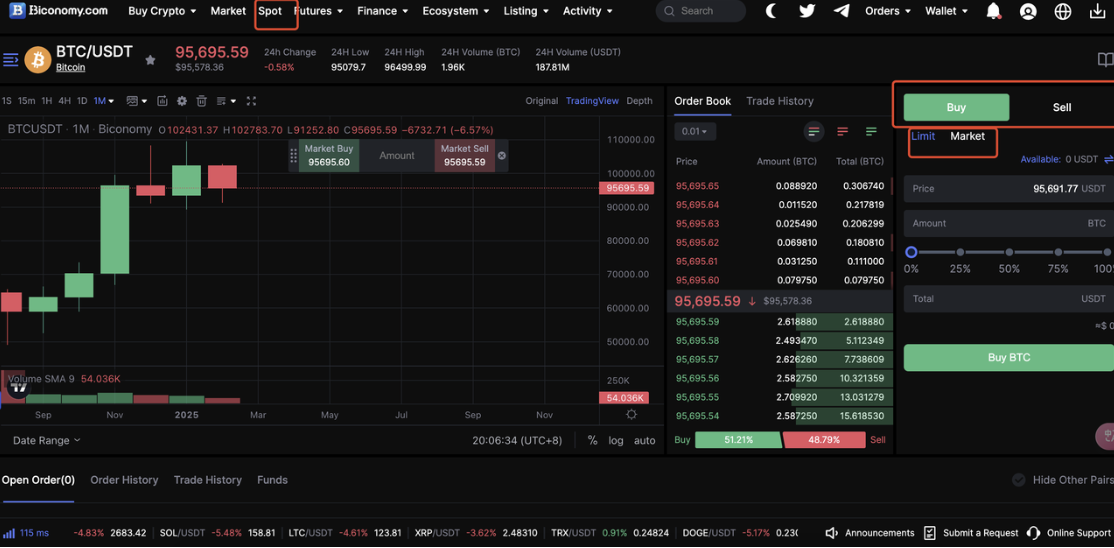Set the amount slider to 50%
1114x548 pixels.
[1009, 252]
